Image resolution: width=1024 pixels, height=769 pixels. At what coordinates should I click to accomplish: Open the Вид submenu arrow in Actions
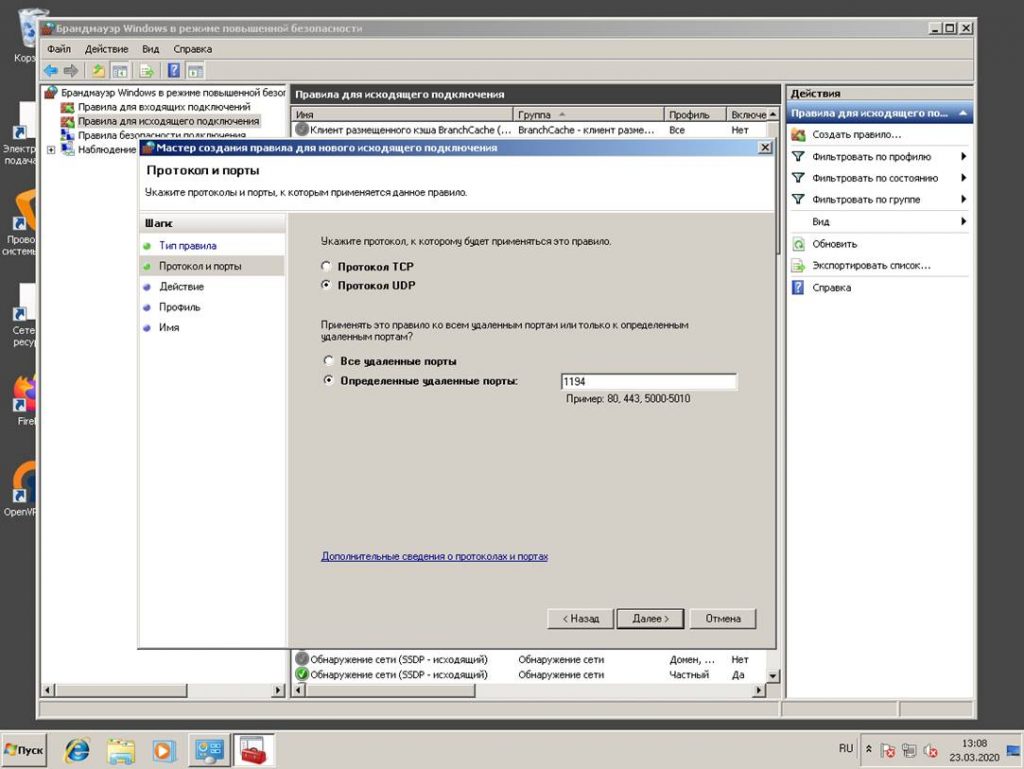(963, 221)
